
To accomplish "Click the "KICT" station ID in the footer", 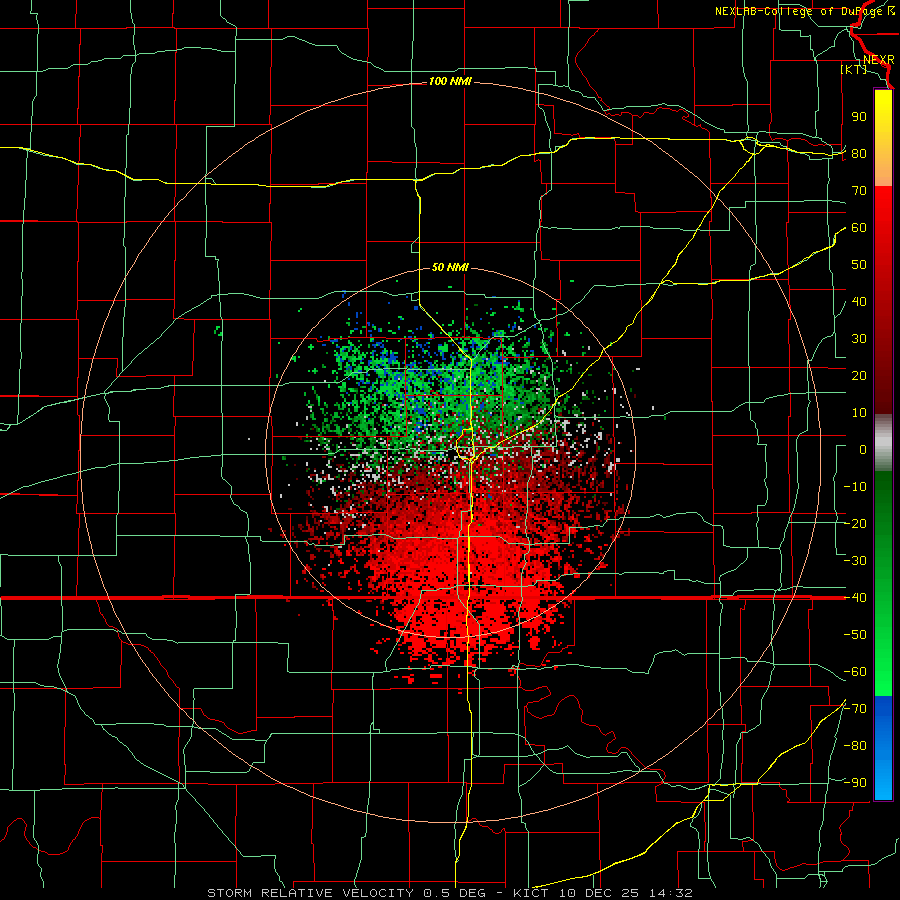I will [531, 893].
